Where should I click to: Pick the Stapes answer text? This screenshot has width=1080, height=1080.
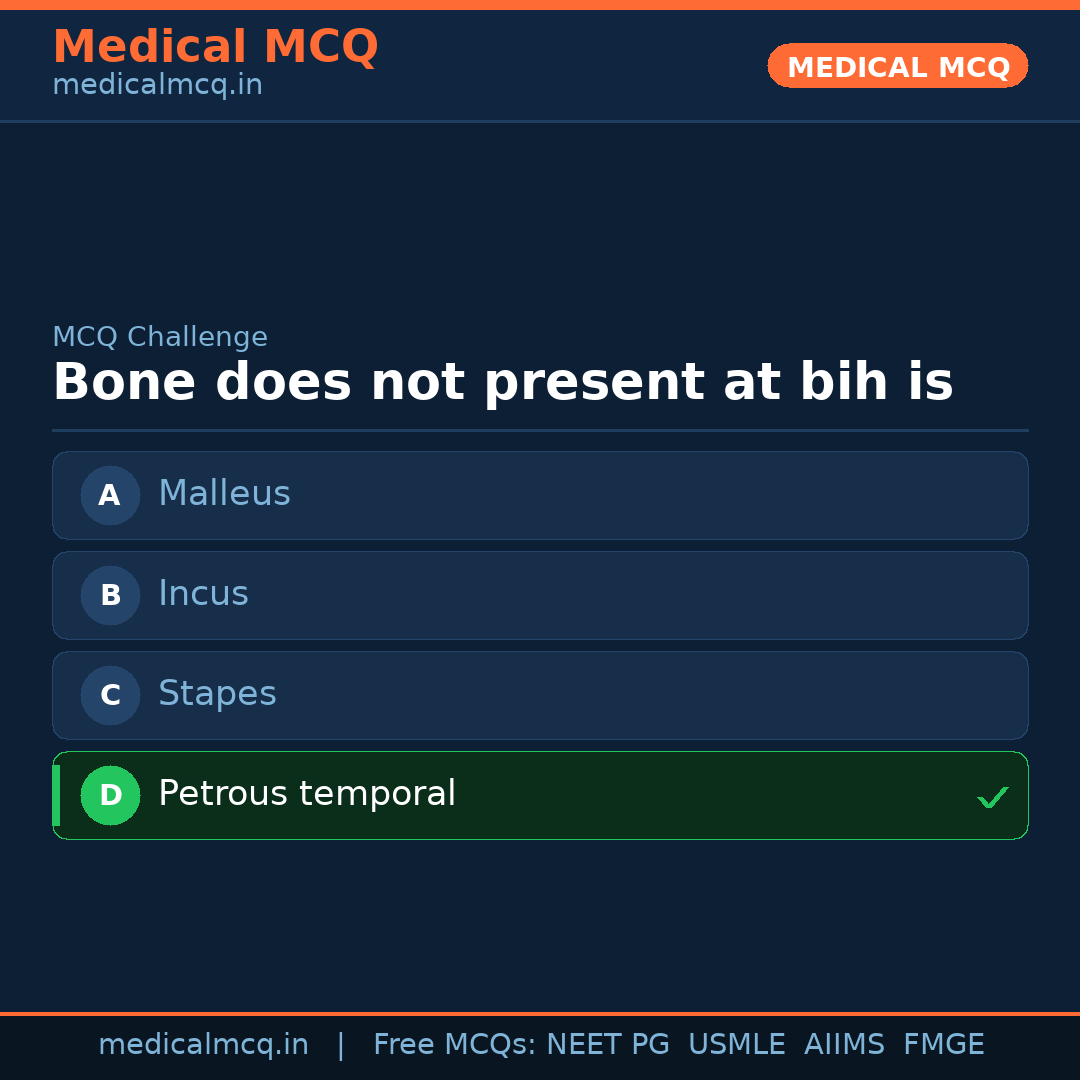pos(217,694)
